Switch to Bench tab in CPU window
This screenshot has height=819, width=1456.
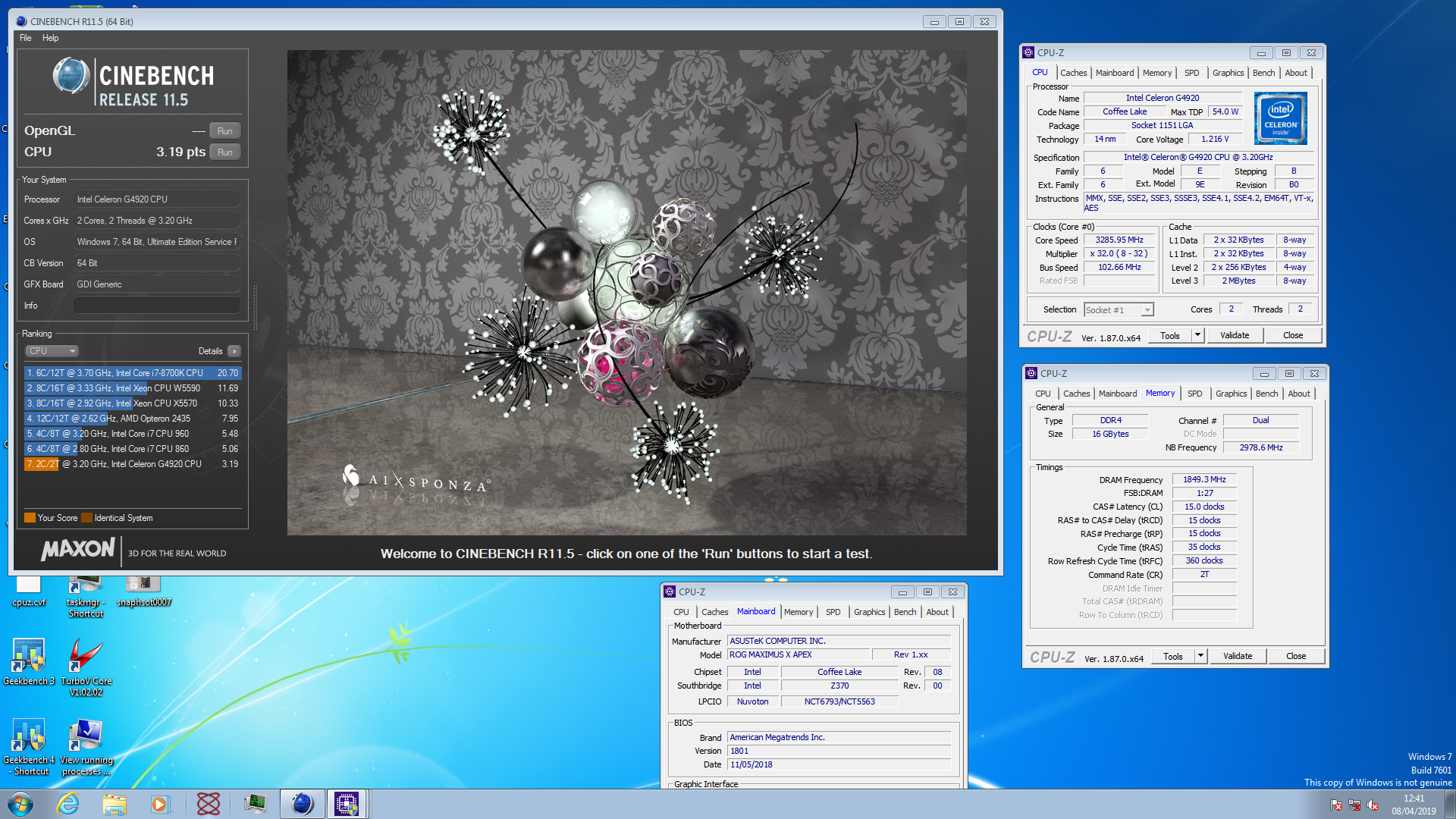click(1263, 73)
